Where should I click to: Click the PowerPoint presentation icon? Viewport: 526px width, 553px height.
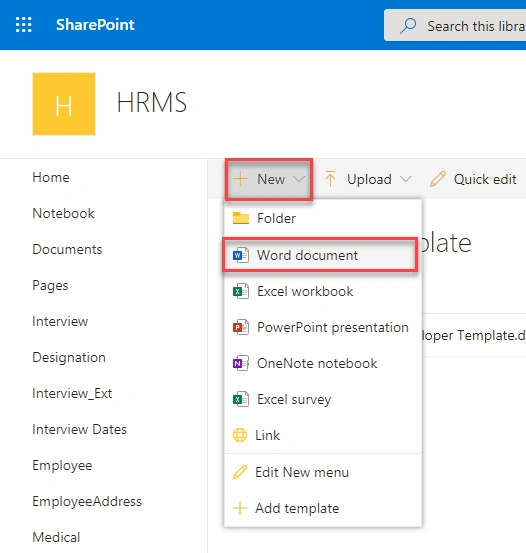tap(241, 327)
